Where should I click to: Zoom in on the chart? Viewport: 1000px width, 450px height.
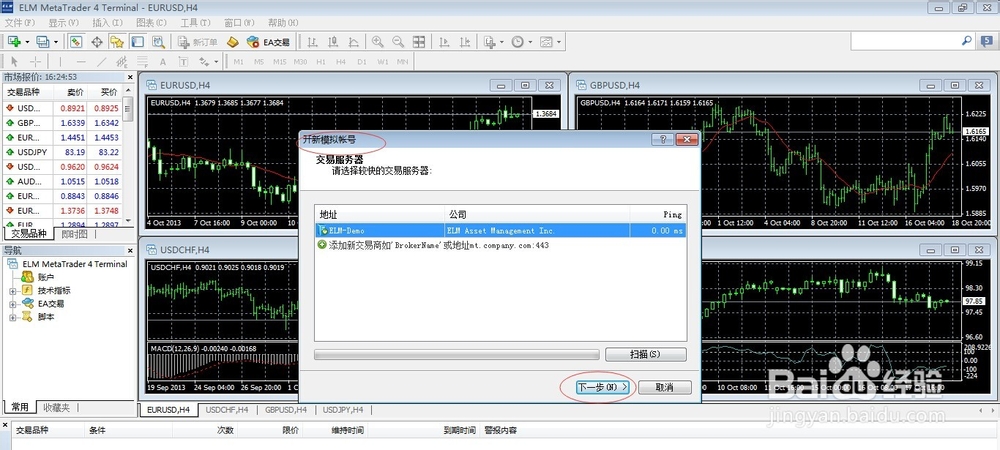click(x=378, y=42)
